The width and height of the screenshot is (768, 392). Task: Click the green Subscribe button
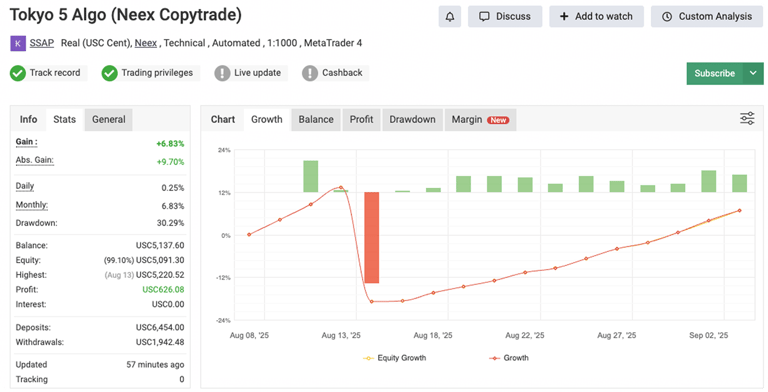715,74
